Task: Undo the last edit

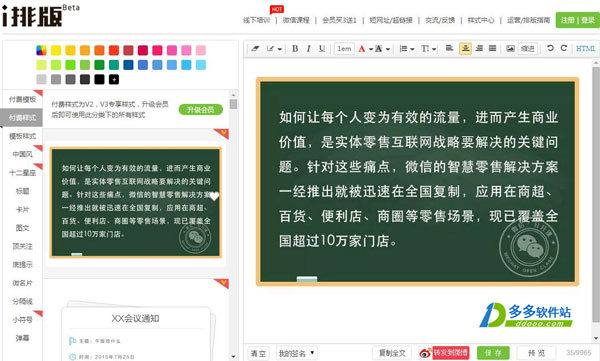Action: tap(550, 48)
